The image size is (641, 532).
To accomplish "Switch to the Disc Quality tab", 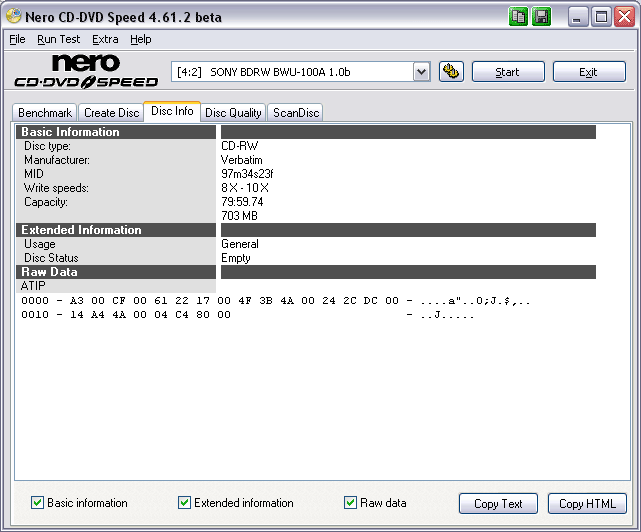I will [233, 112].
